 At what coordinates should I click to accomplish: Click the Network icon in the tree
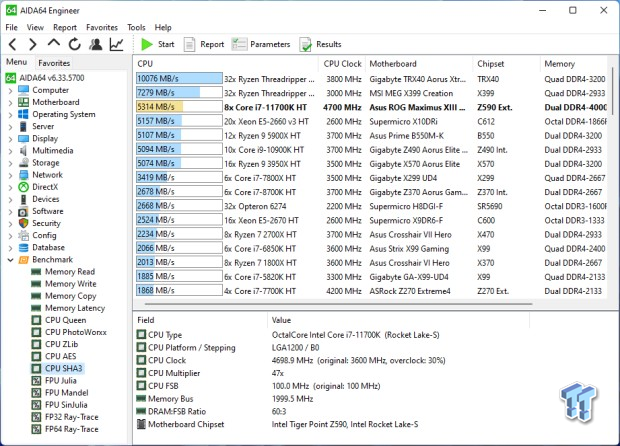pyautogui.click(x=24, y=175)
